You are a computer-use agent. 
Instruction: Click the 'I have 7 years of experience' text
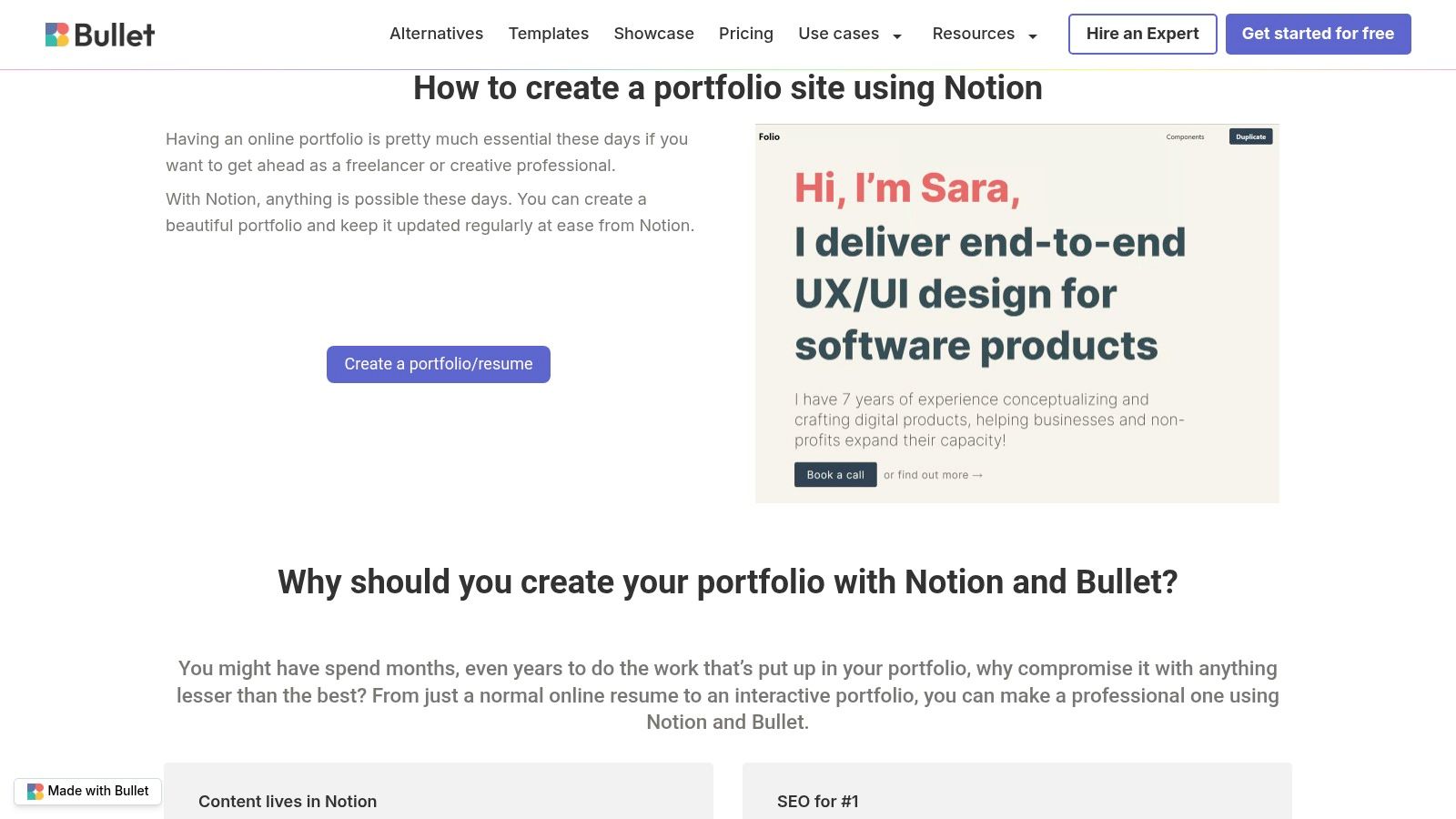tap(989, 420)
